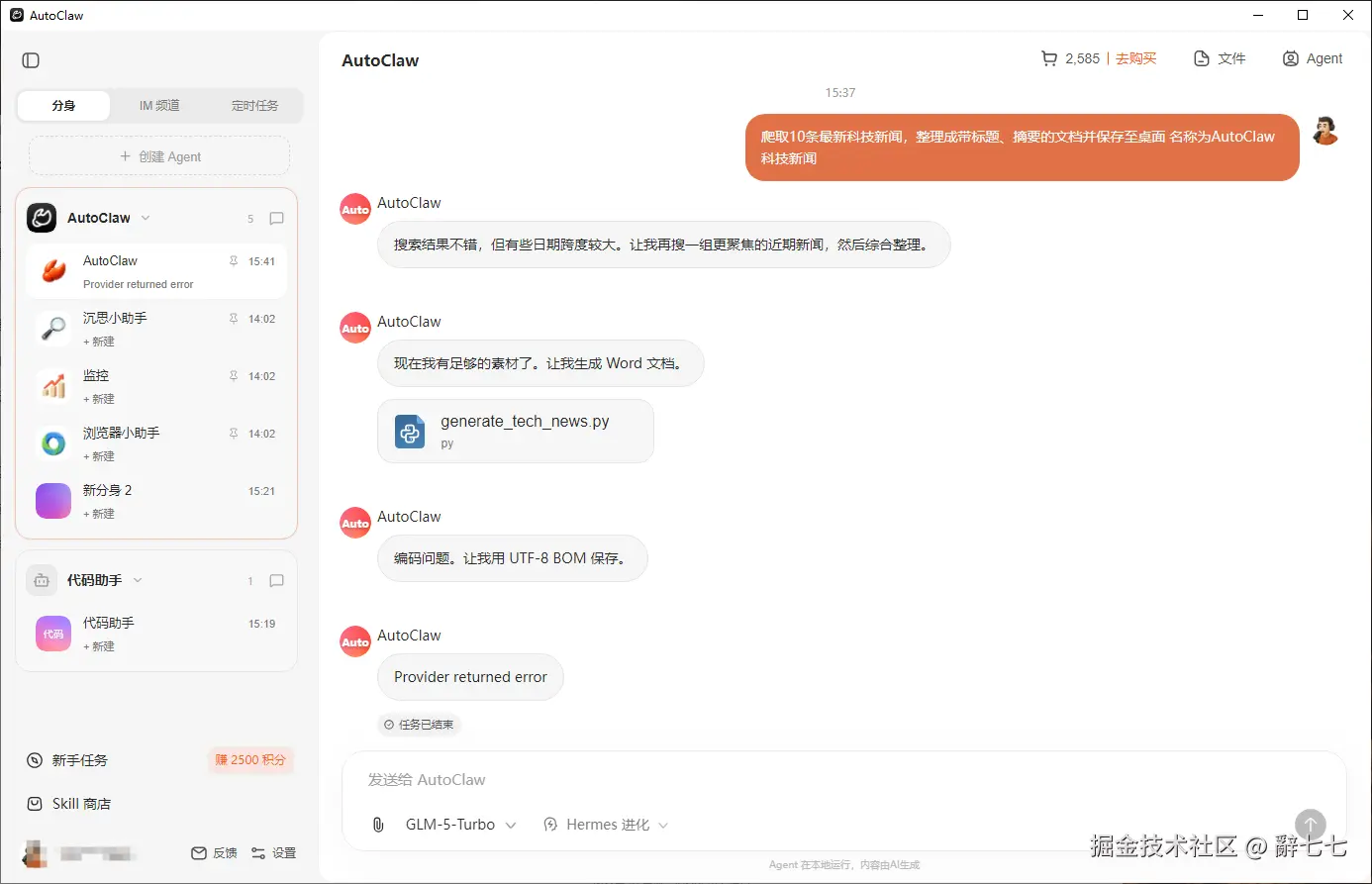Toggle pin on 监控 item
The width and height of the screenshot is (1372, 884).
(234, 376)
